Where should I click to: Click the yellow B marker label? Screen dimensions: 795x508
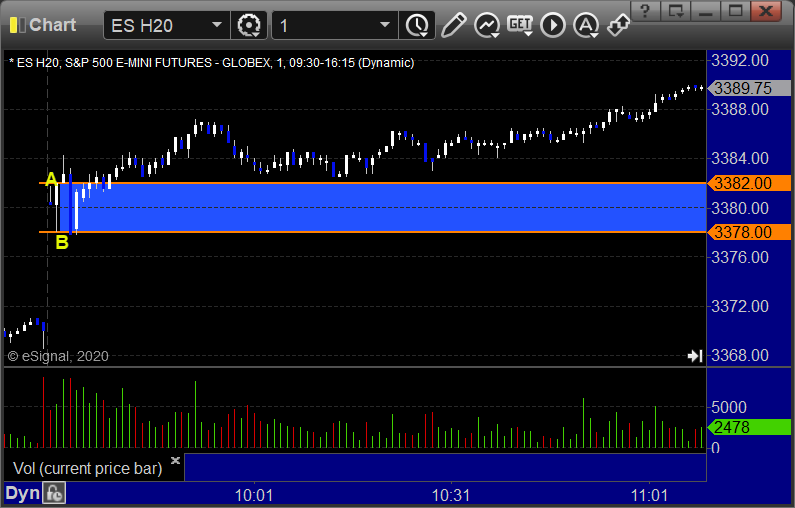click(x=62, y=242)
